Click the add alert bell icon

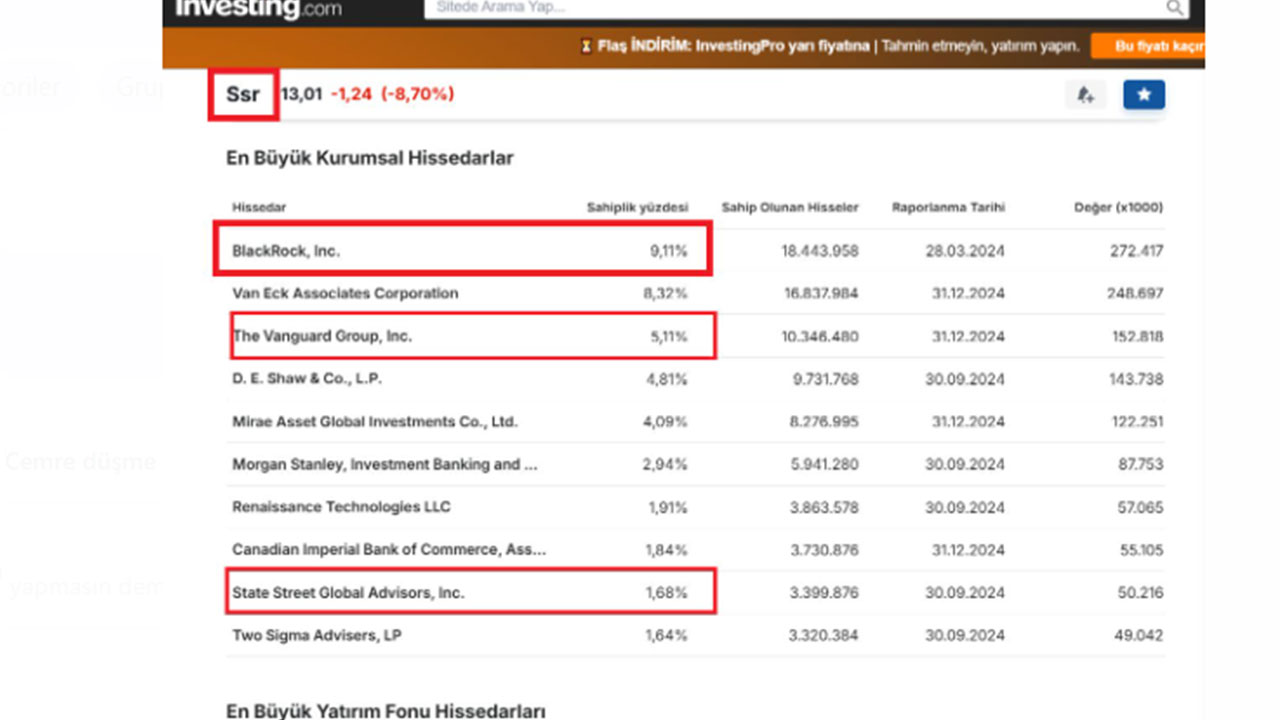click(1085, 95)
